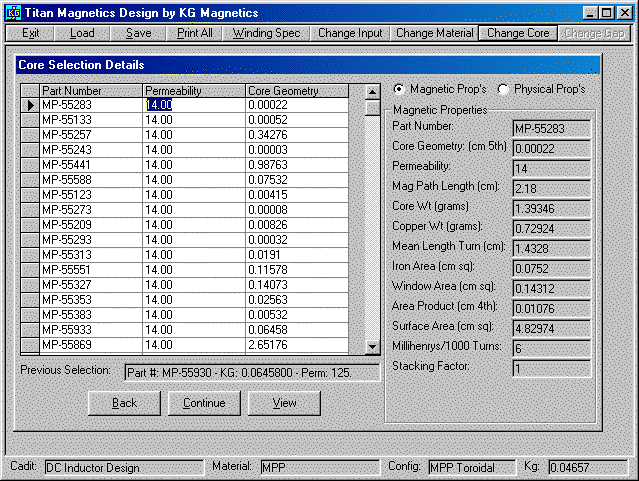Click the Part Number column header
This screenshot has height=481, width=639.
click(91, 90)
